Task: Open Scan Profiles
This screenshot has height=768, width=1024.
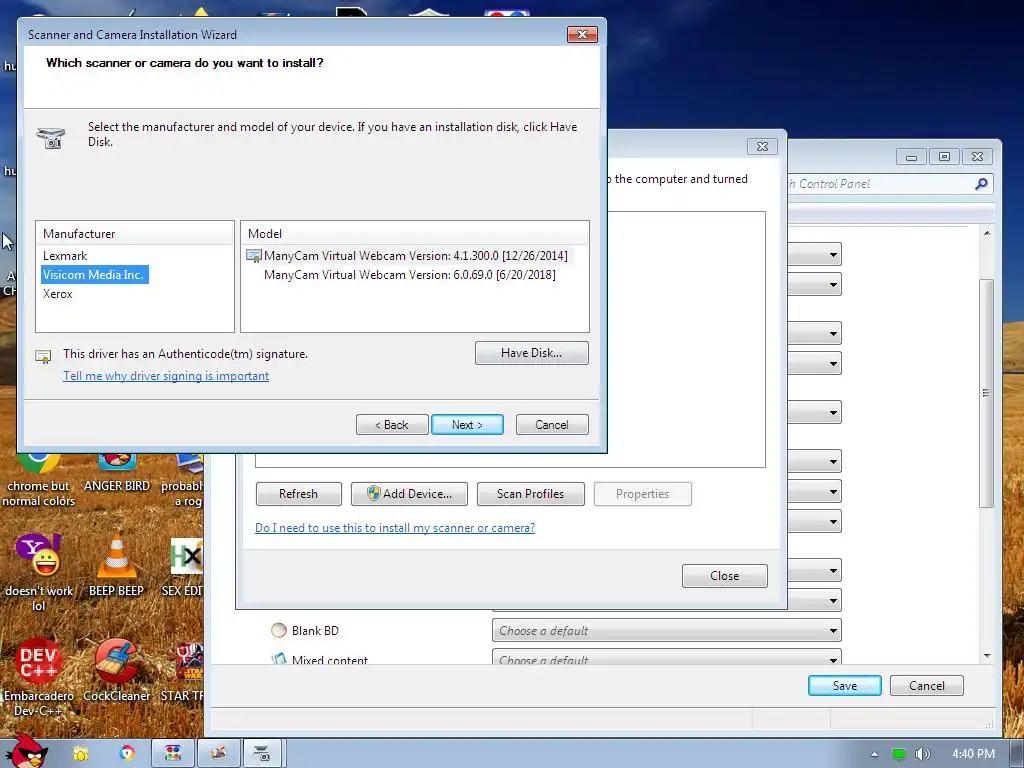Action: coord(530,494)
